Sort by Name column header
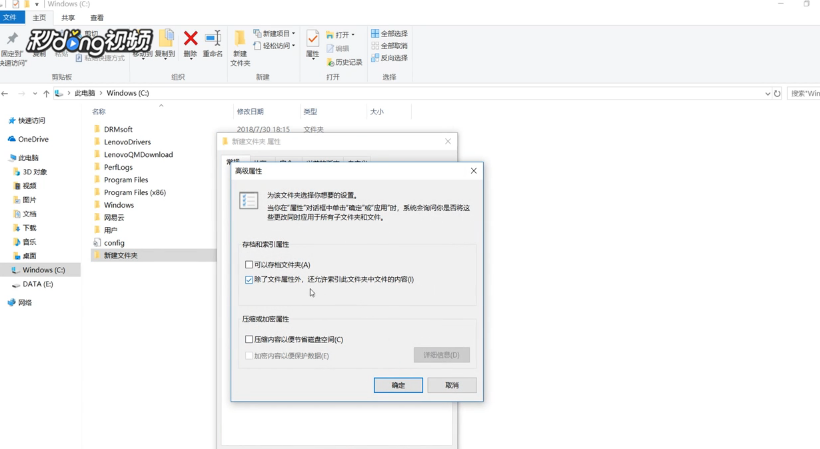This screenshot has width=820, height=449. pos(99,112)
